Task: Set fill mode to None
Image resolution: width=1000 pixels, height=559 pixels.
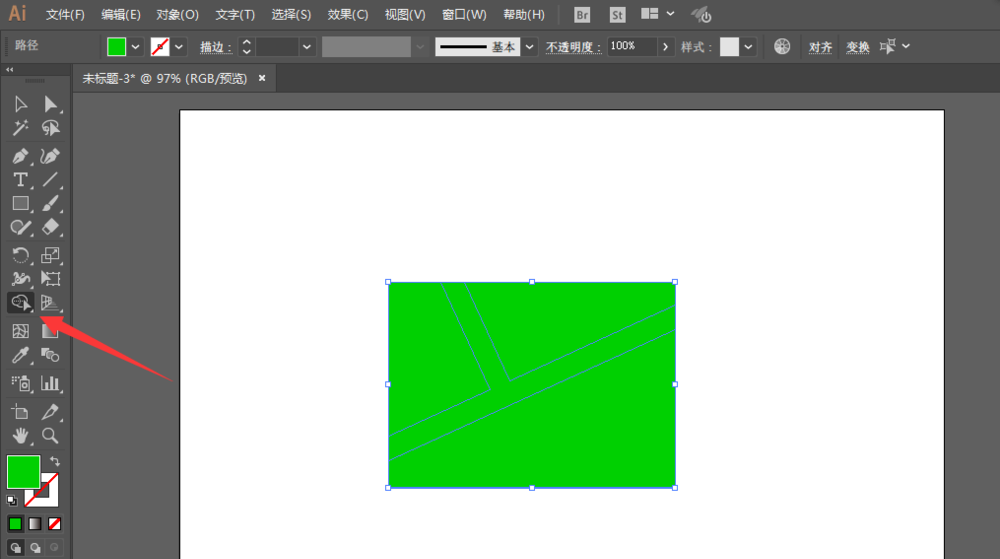Action: pos(55,523)
